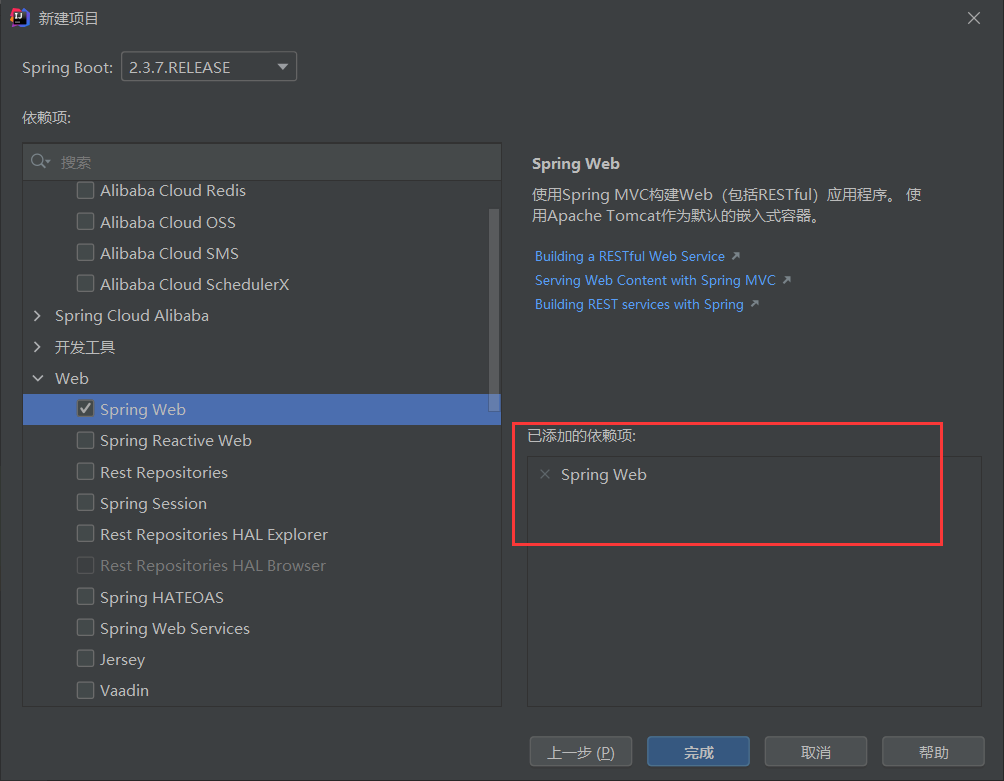This screenshot has width=1004, height=781.
Task: Open Building REST services with Spring link
Action: (x=639, y=304)
